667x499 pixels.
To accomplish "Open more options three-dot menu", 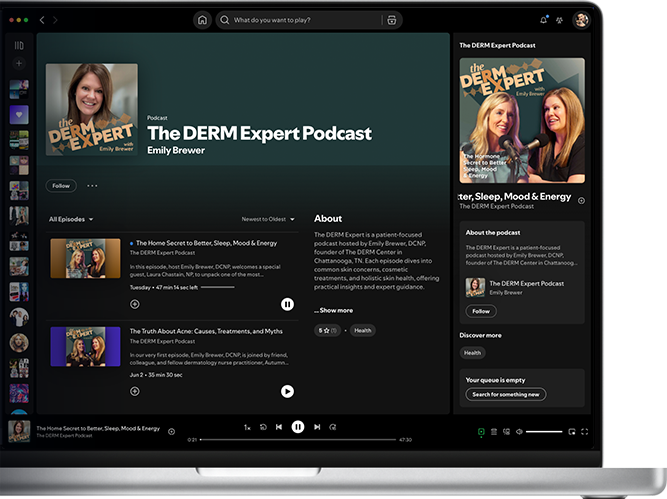I will click(x=92, y=186).
